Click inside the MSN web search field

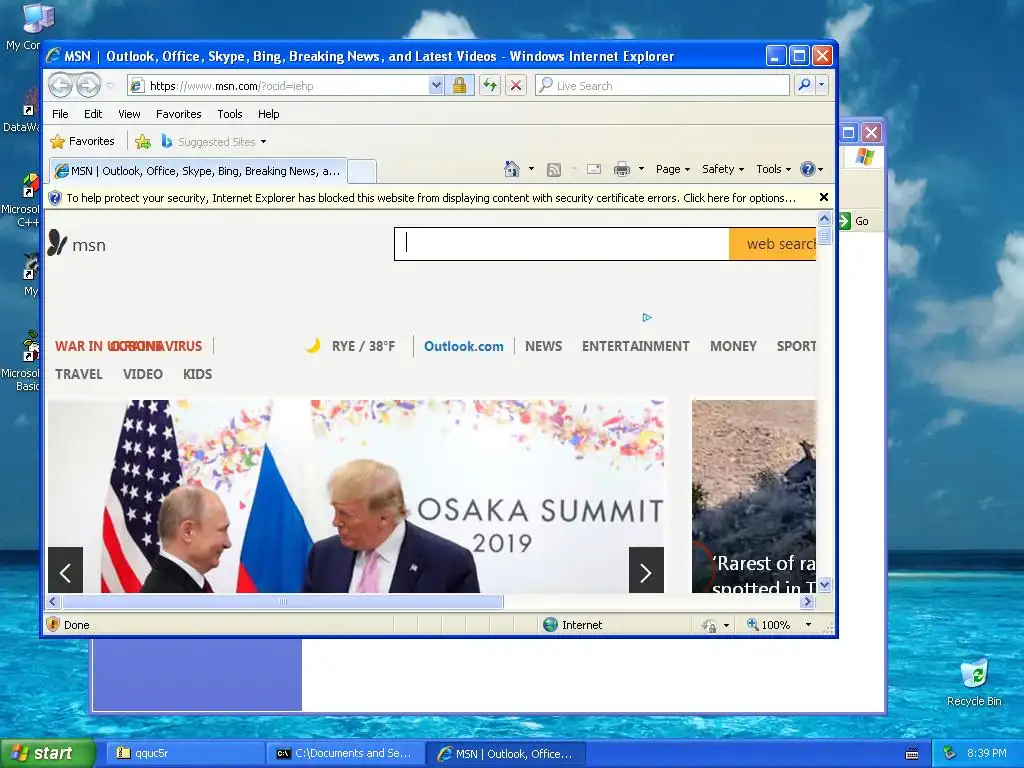562,244
